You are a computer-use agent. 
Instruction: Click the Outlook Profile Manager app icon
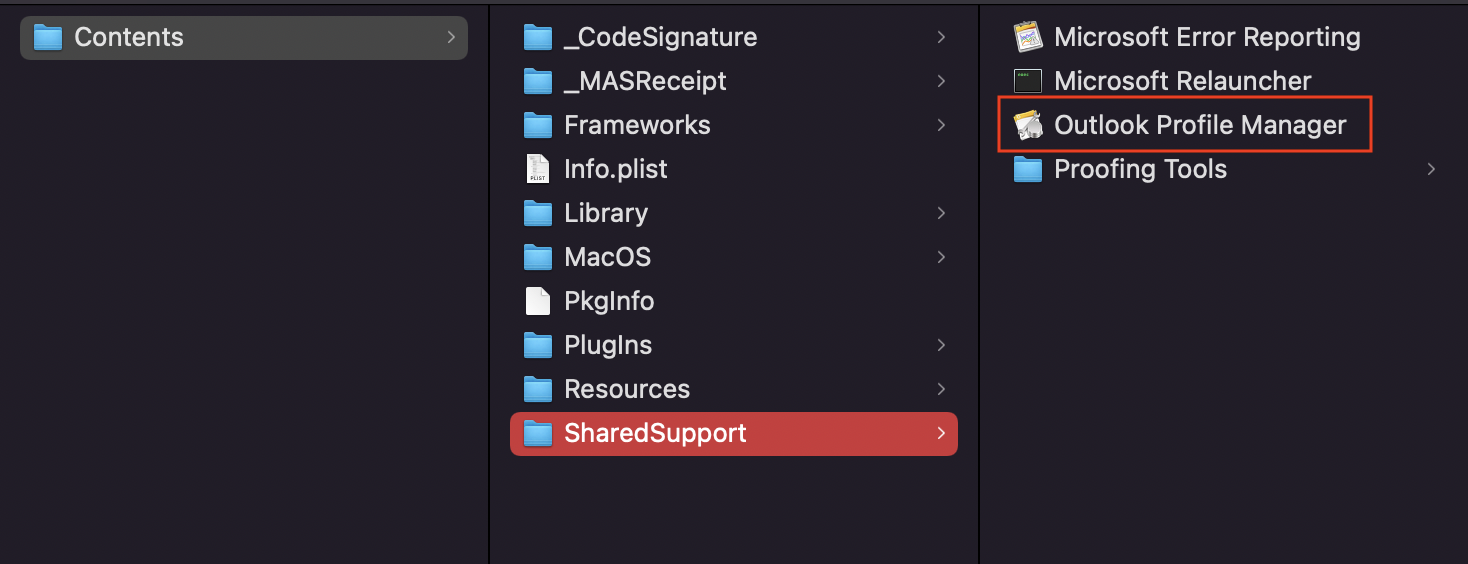point(1028,125)
